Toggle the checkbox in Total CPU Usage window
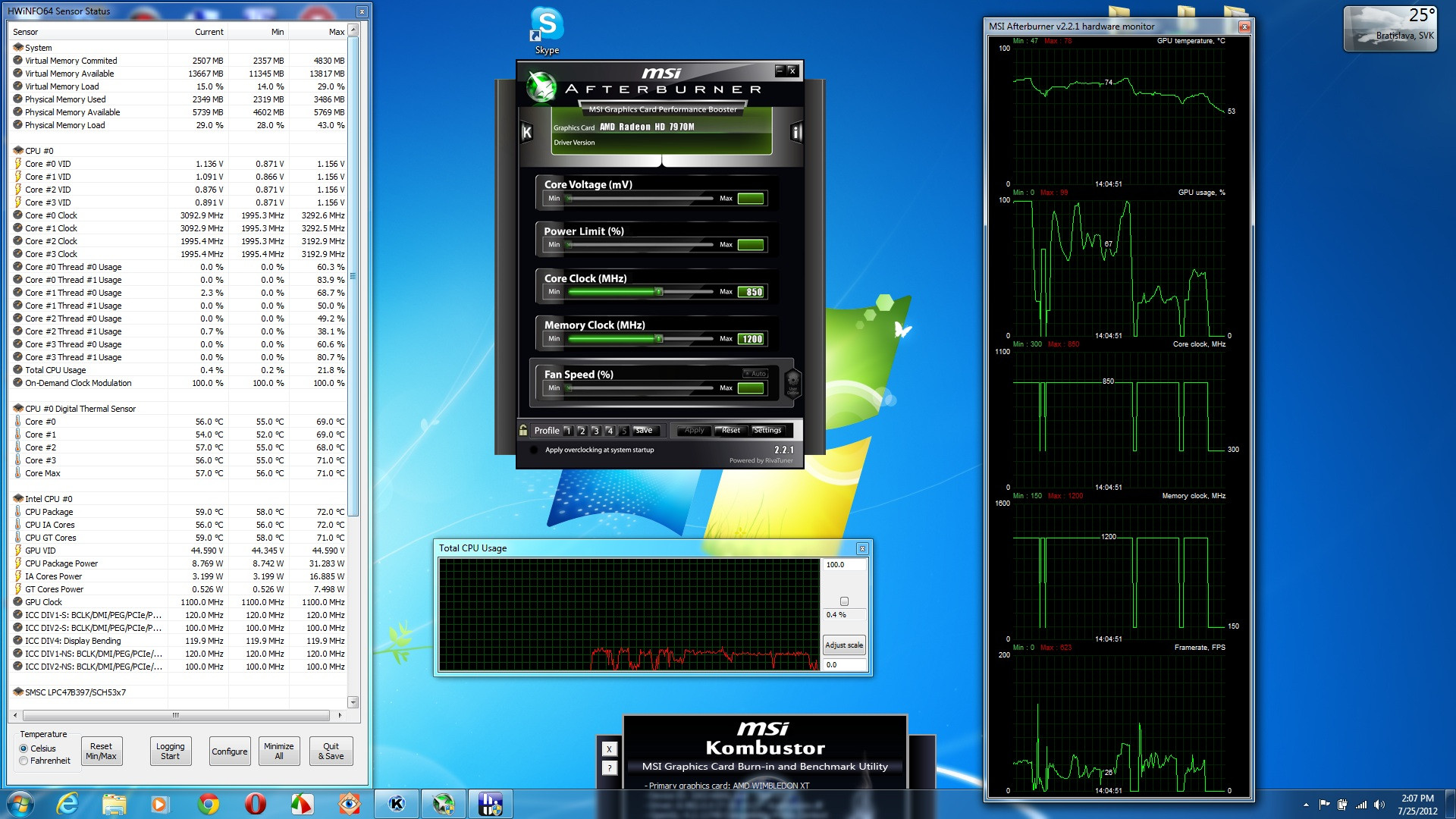This screenshot has width=1456, height=819. [844, 601]
